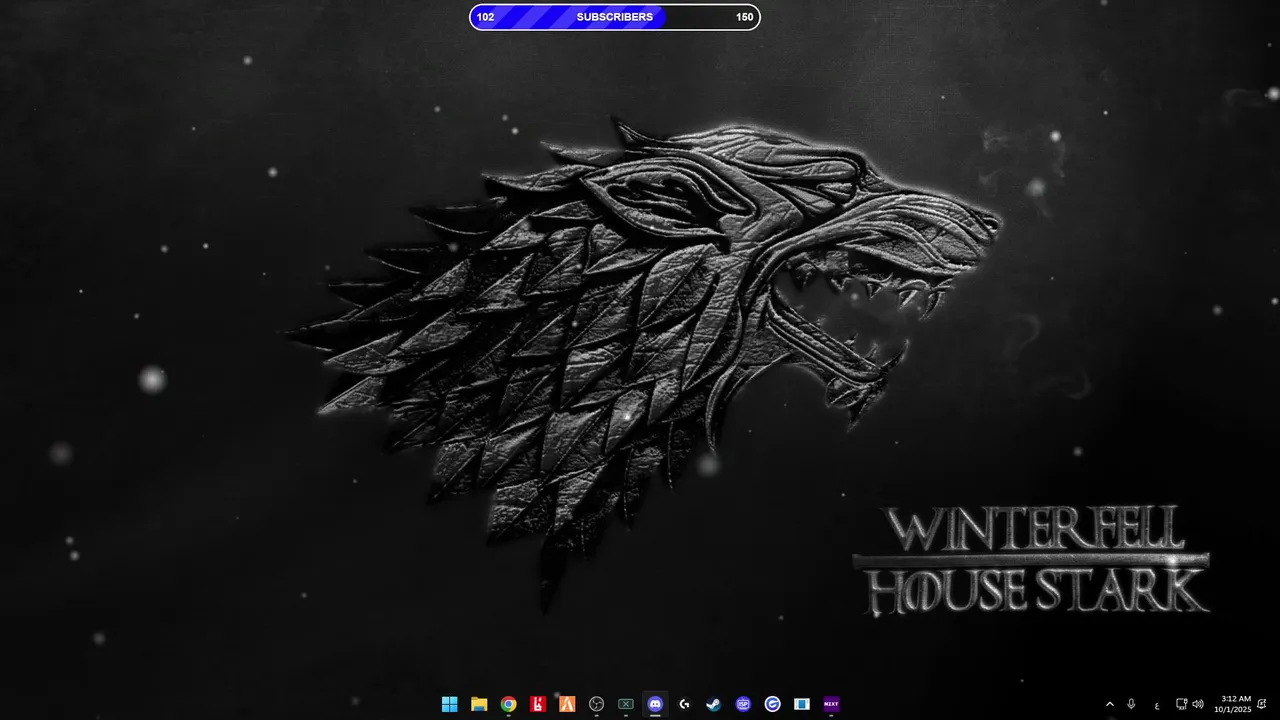
Task: Open Logitech G HUB from the taskbar
Action: click(x=684, y=704)
